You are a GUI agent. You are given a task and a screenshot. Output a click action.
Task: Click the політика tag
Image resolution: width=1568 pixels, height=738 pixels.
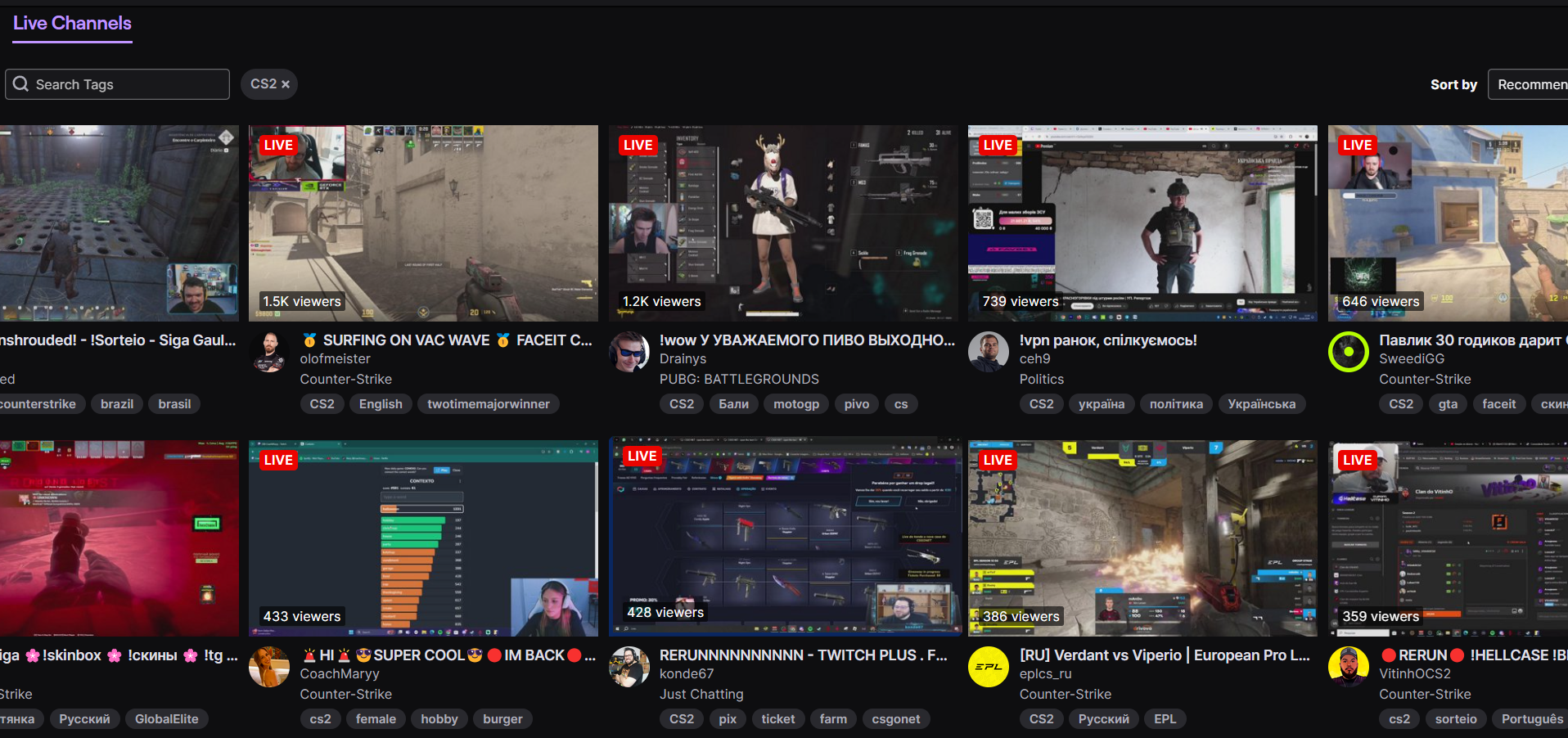tap(1176, 404)
